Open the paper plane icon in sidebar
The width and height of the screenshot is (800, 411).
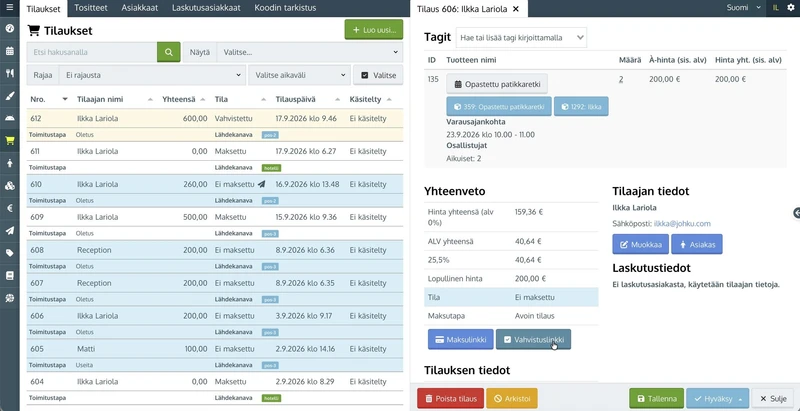coord(10,230)
